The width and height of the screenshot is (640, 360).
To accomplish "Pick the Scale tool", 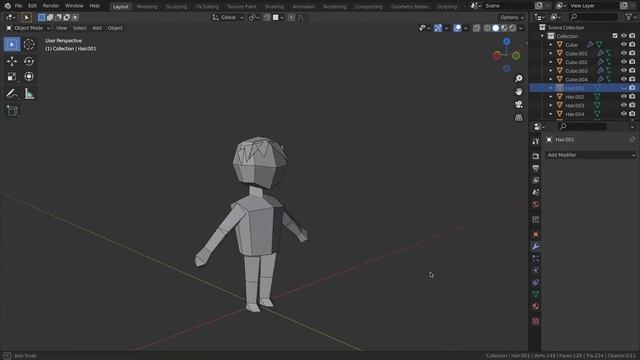I will click(x=12, y=77).
